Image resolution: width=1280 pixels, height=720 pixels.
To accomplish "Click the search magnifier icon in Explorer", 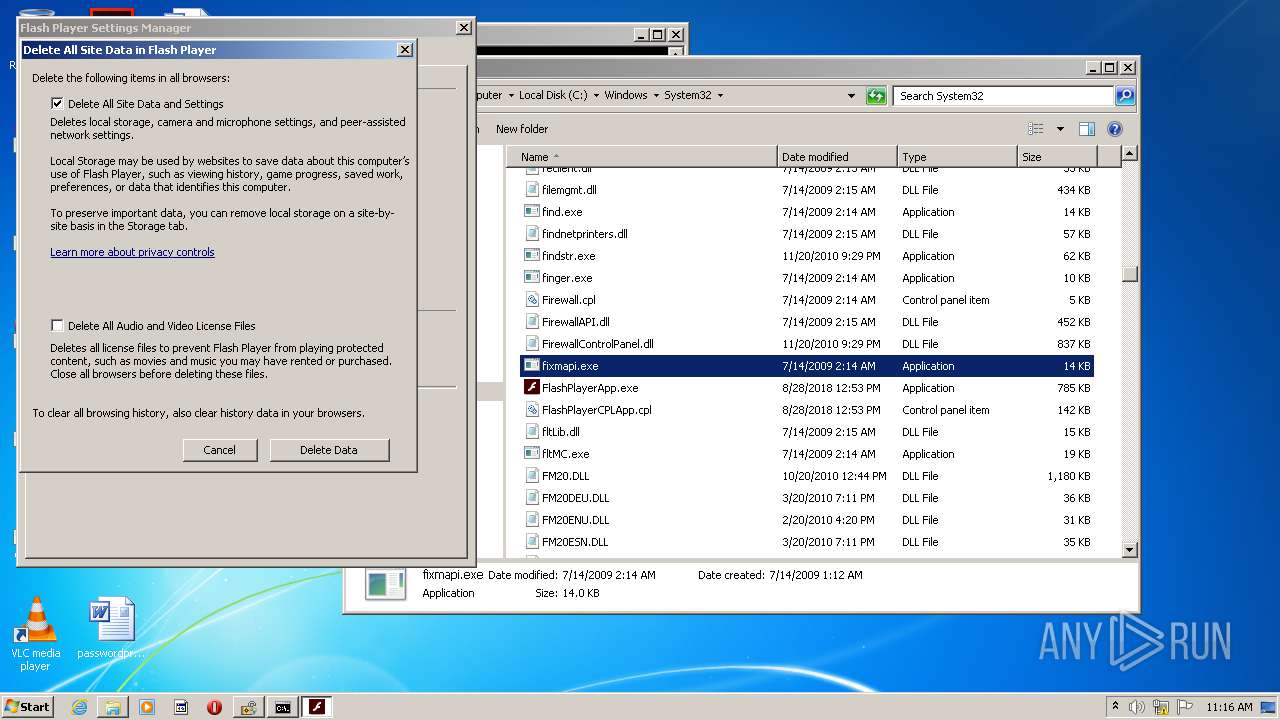I will point(1125,96).
